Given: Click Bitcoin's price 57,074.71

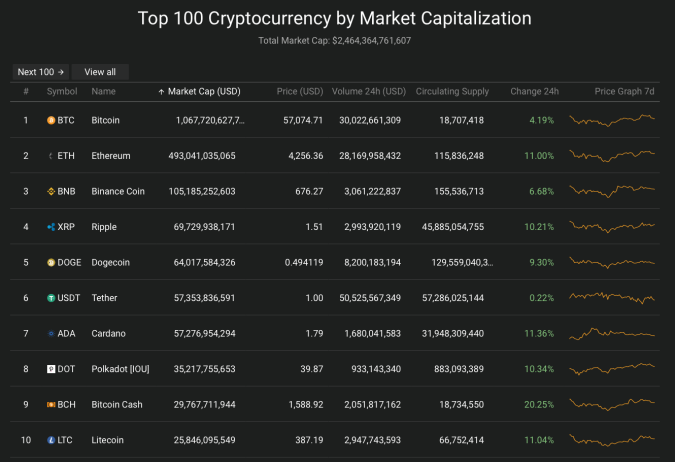Looking at the screenshot, I should [x=303, y=120].
